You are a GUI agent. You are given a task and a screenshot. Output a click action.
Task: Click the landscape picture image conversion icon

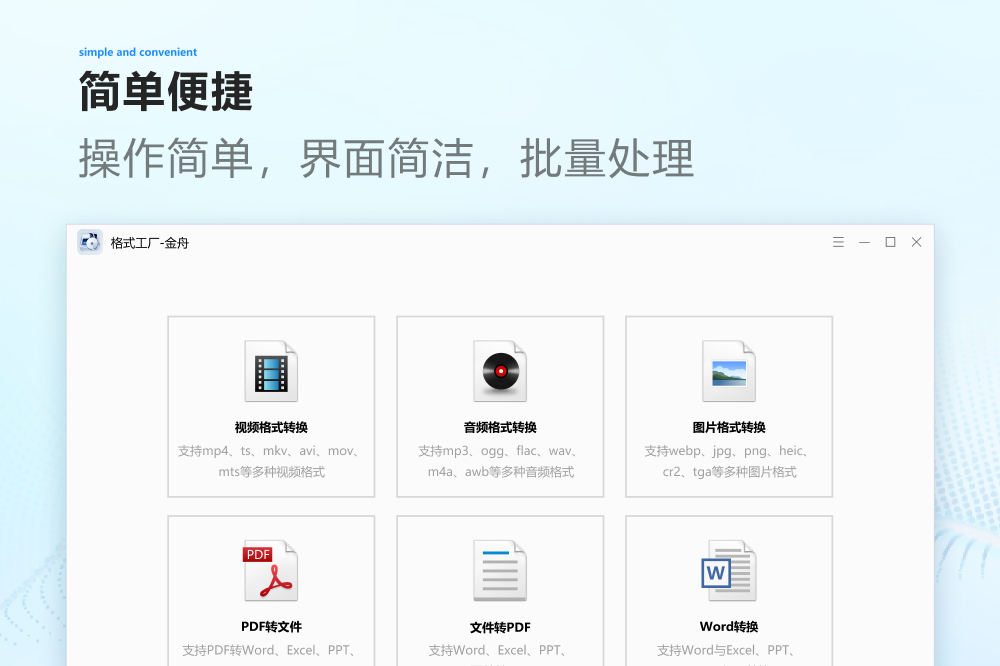click(729, 371)
